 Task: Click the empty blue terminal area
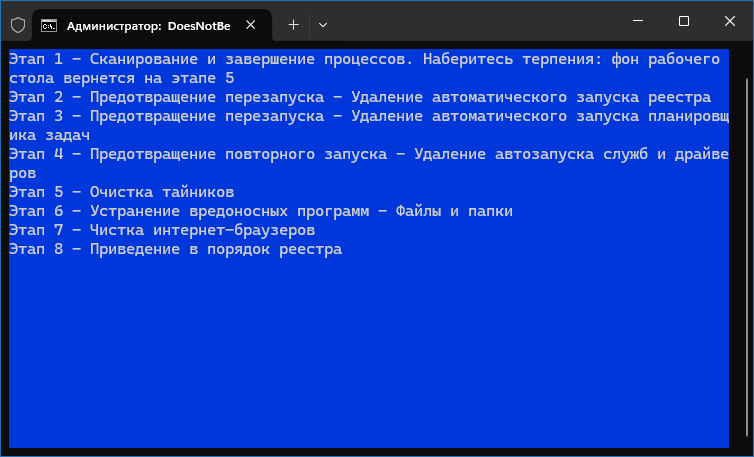click(x=370, y=350)
